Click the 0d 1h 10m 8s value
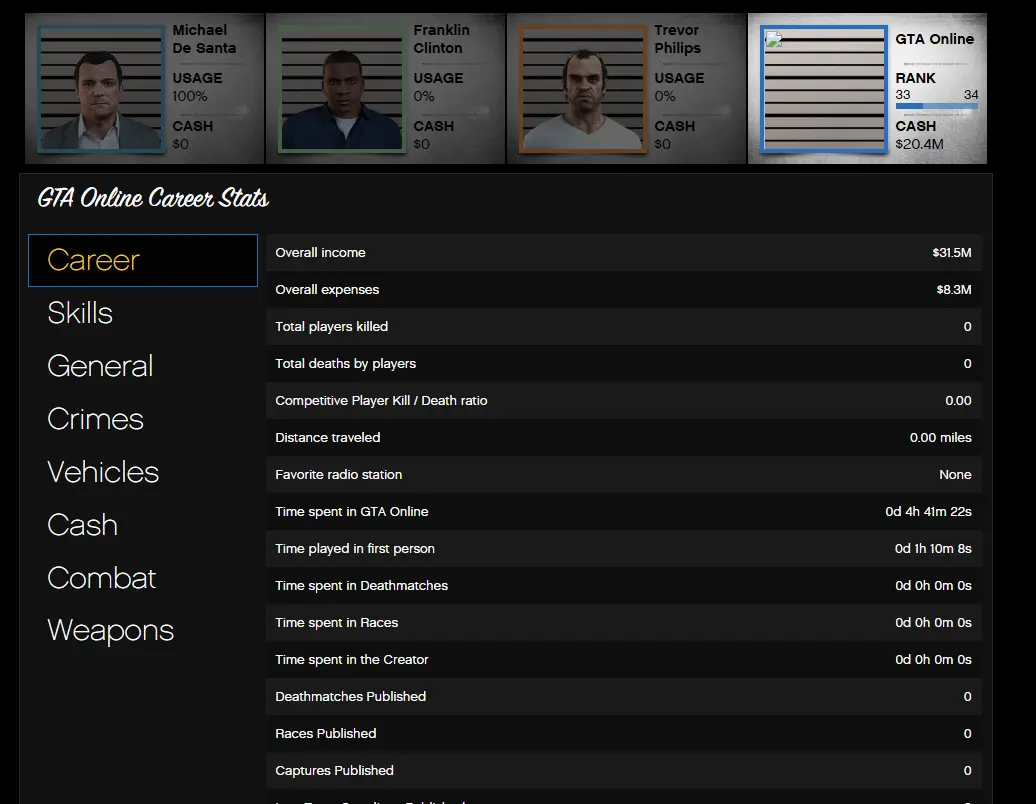1036x804 pixels. pyautogui.click(x=933, y=548)
